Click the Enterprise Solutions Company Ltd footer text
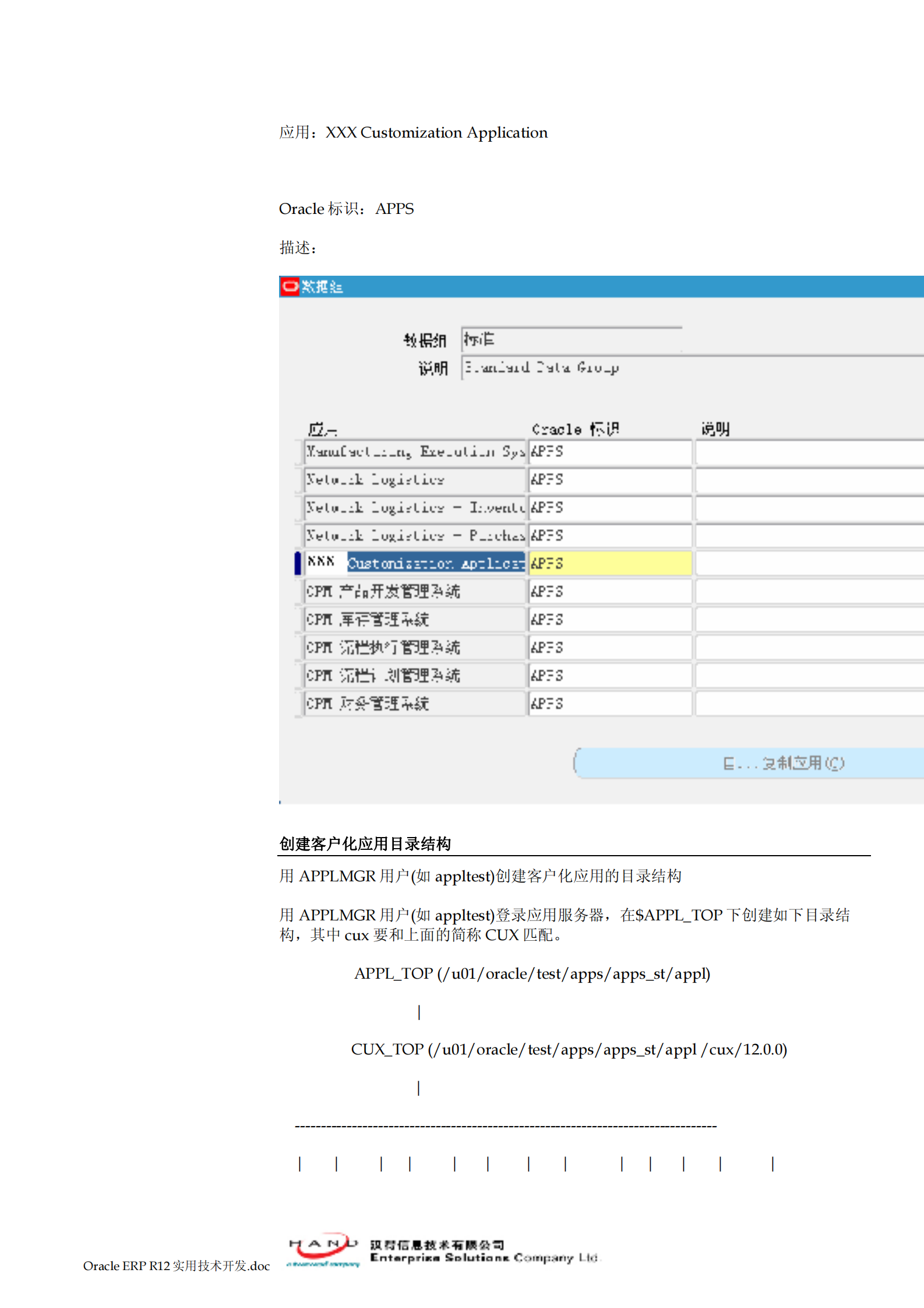 point(484,1258)
